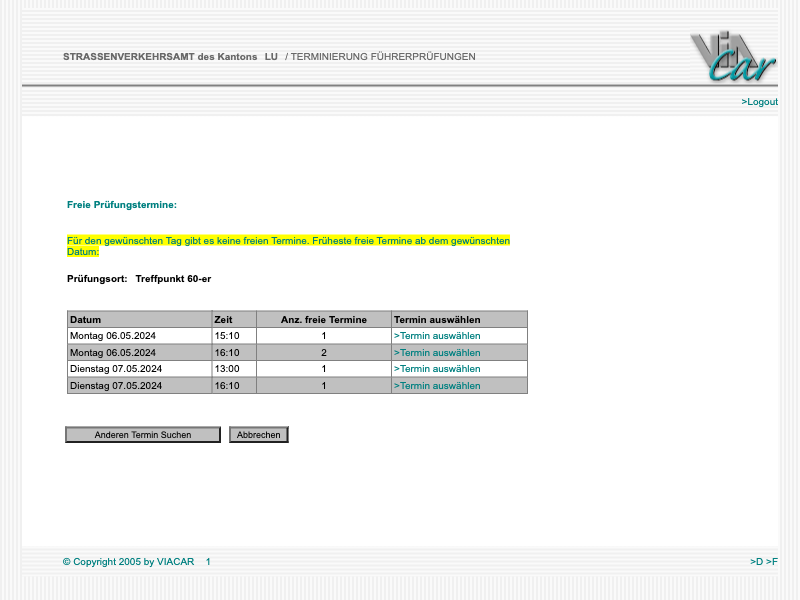Choose Termin auswählen for Montag 16:10
This screenshot has height=600, width=800.
pyautogui.click(x=437, y=353)
